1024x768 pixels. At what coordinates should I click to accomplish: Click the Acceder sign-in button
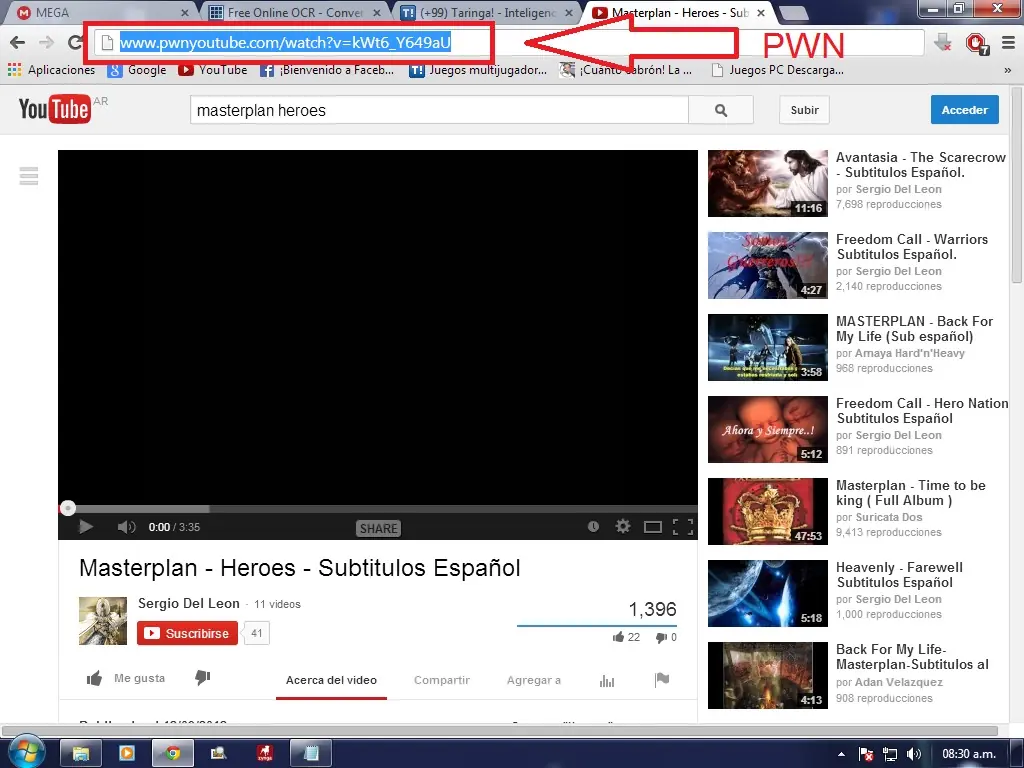tap(965, 110)
